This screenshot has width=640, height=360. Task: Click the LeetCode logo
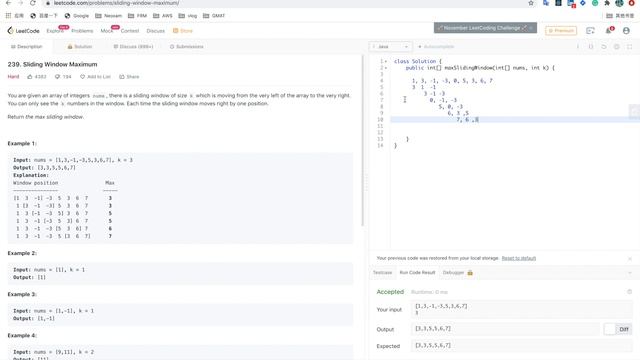(x=23, y=31)
